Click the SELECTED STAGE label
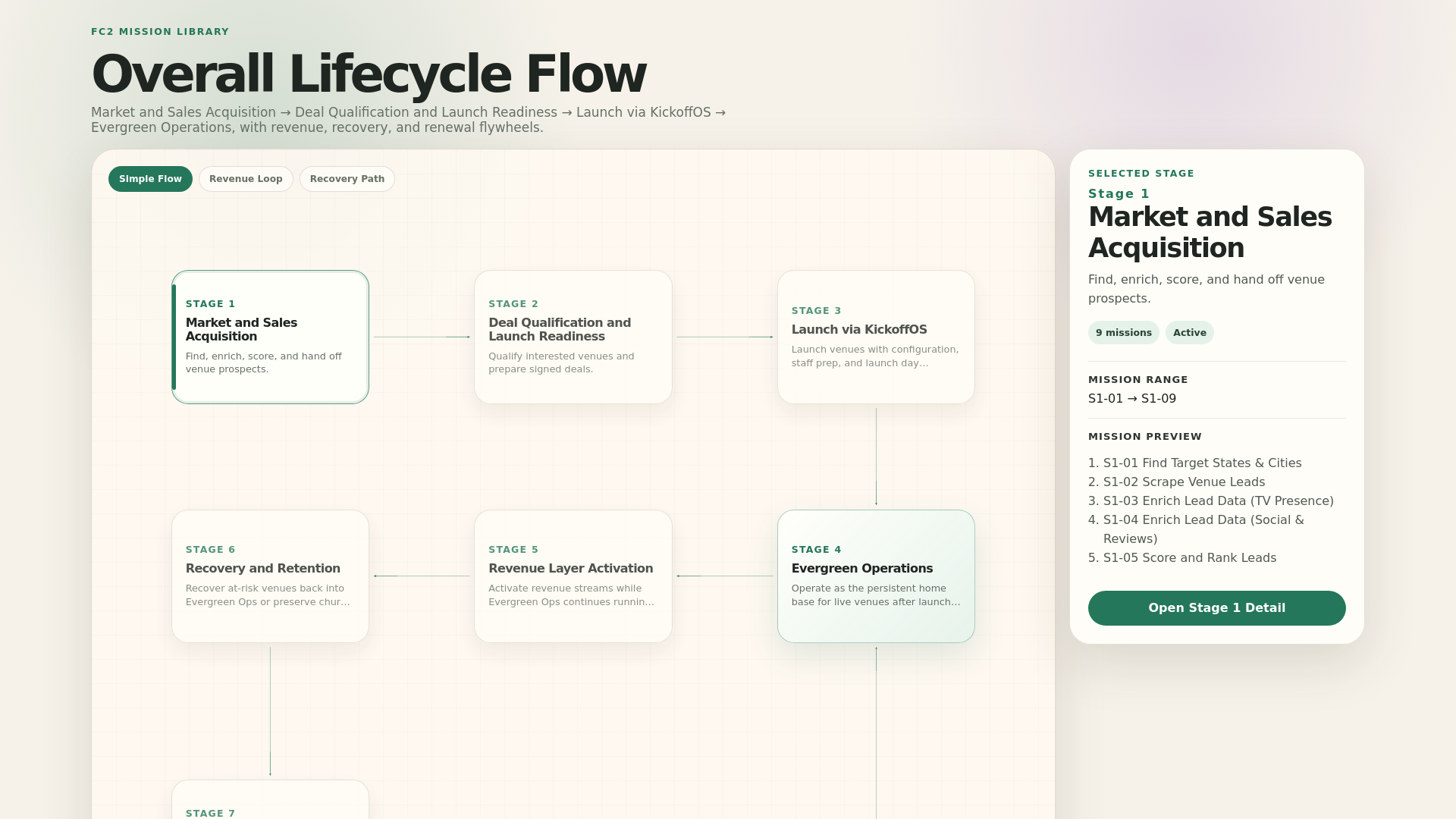This screenshot has width=1456, height=819. point(1141,174)
